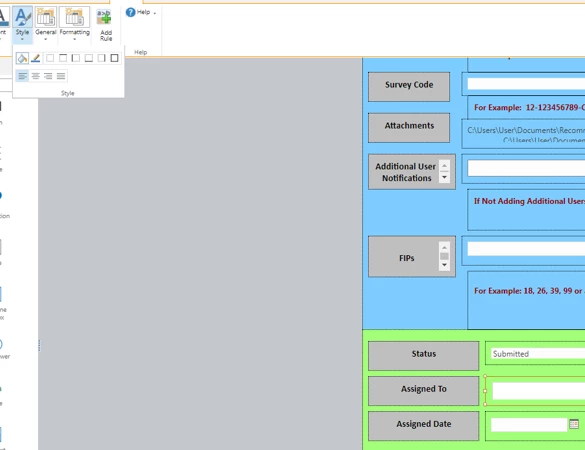Click the Add Rule button
Screen dimensions: 585x450
(106, 25)
